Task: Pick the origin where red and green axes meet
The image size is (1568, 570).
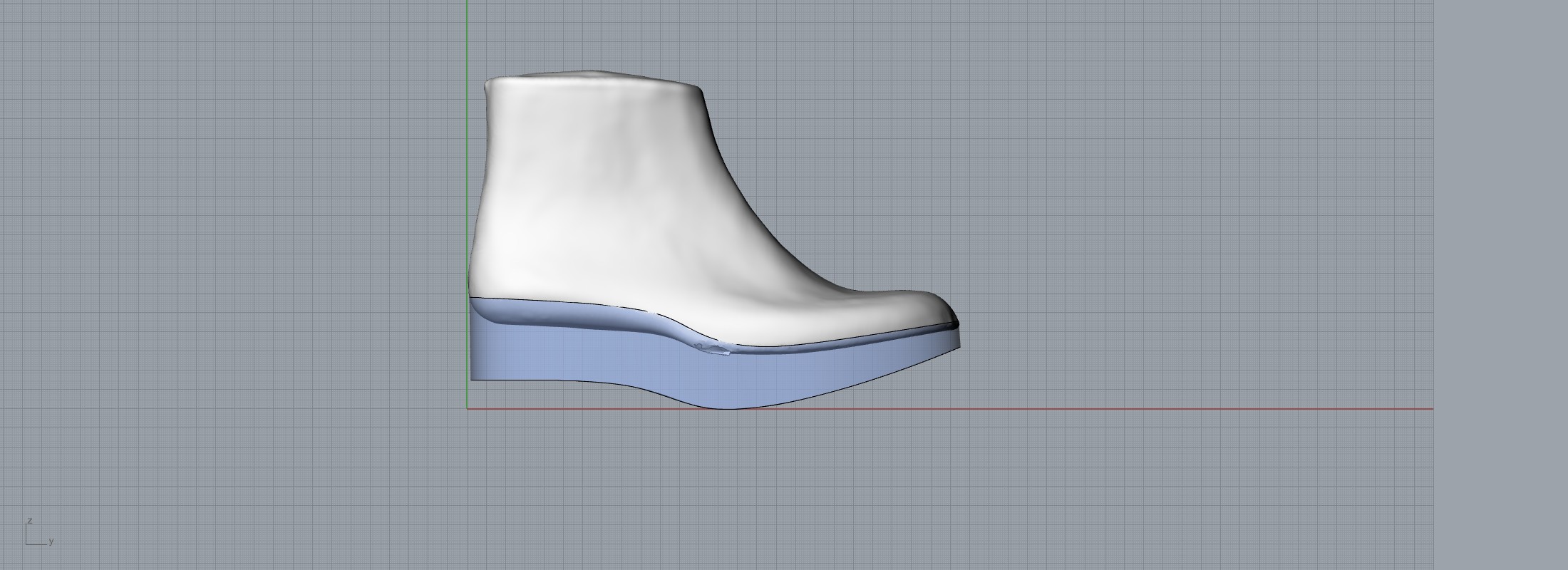Action: (468, 409)
